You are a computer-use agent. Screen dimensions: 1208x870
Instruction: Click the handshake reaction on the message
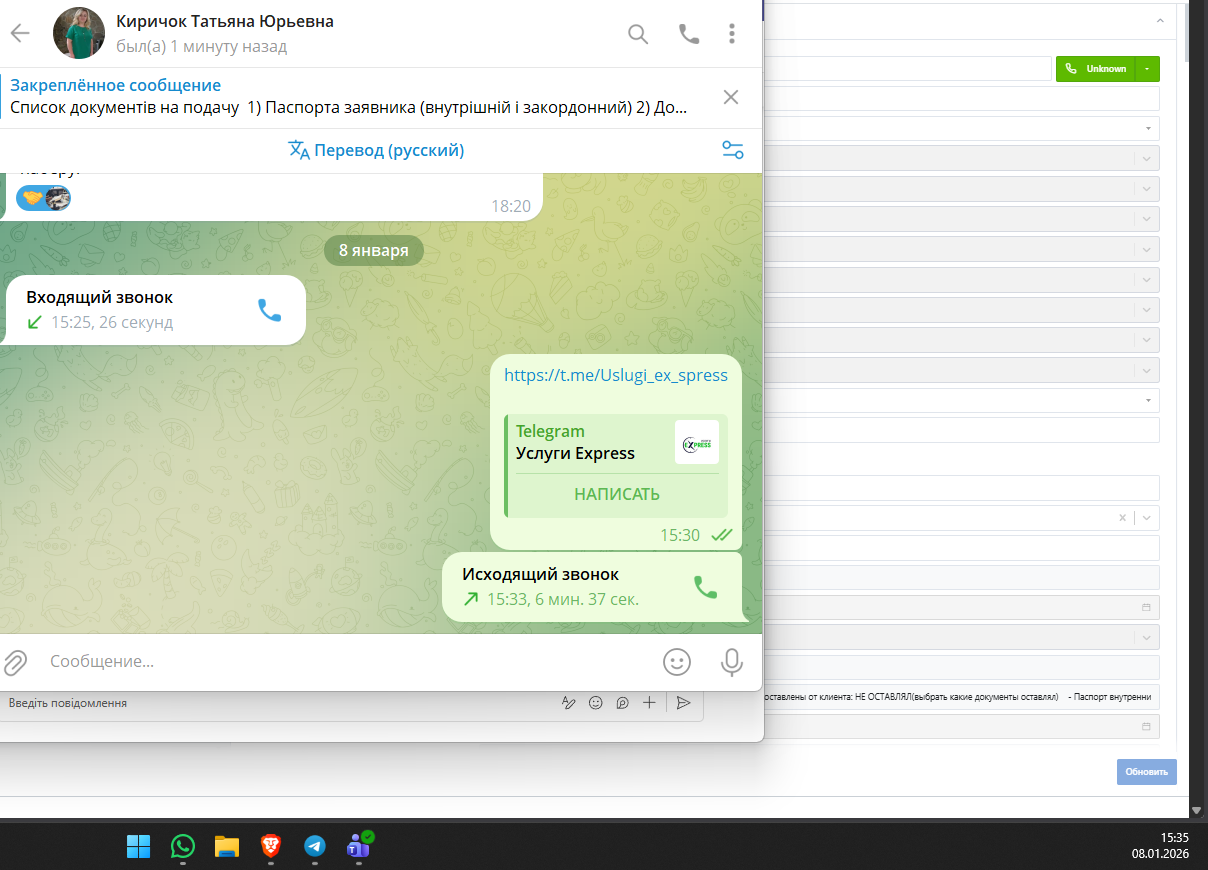coord(33,198)
